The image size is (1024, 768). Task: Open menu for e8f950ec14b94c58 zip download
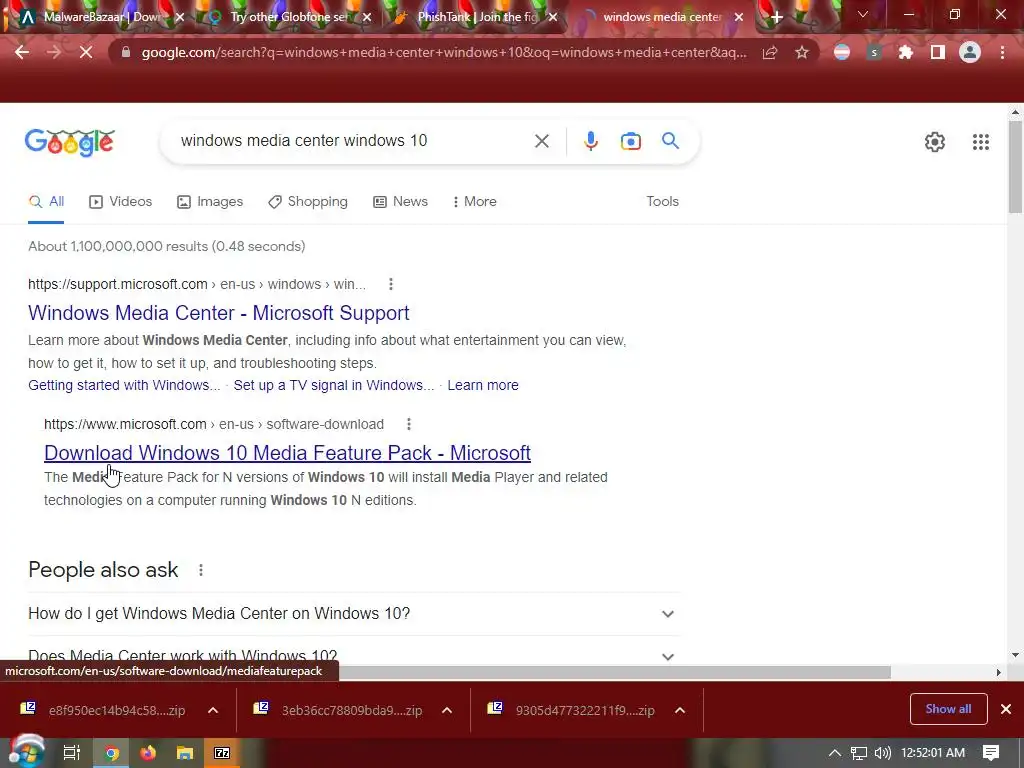click(x=213, y=711)
